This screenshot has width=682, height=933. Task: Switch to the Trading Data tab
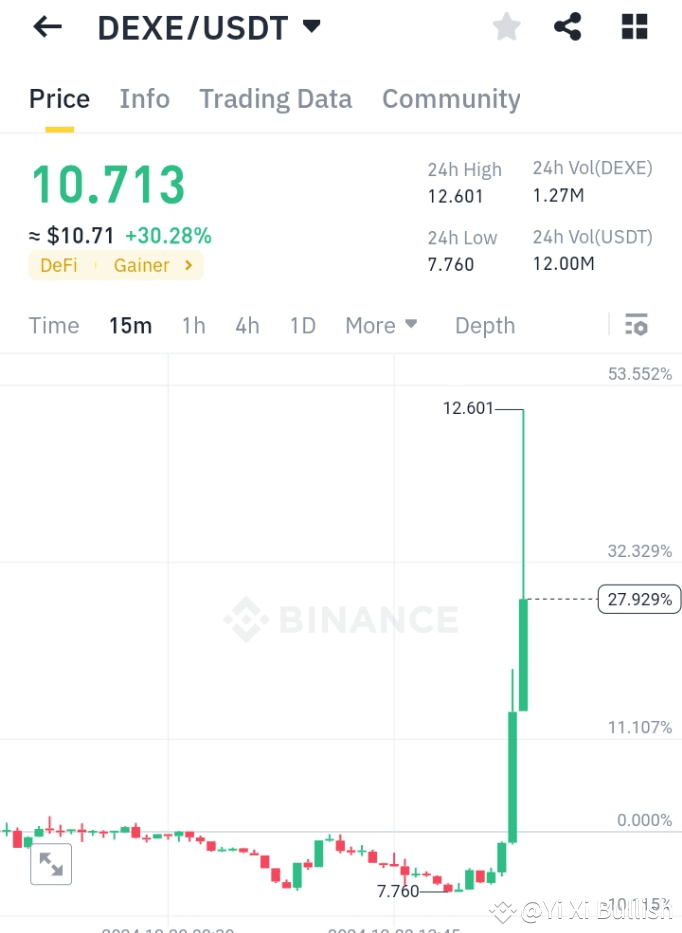pos(275,99)
